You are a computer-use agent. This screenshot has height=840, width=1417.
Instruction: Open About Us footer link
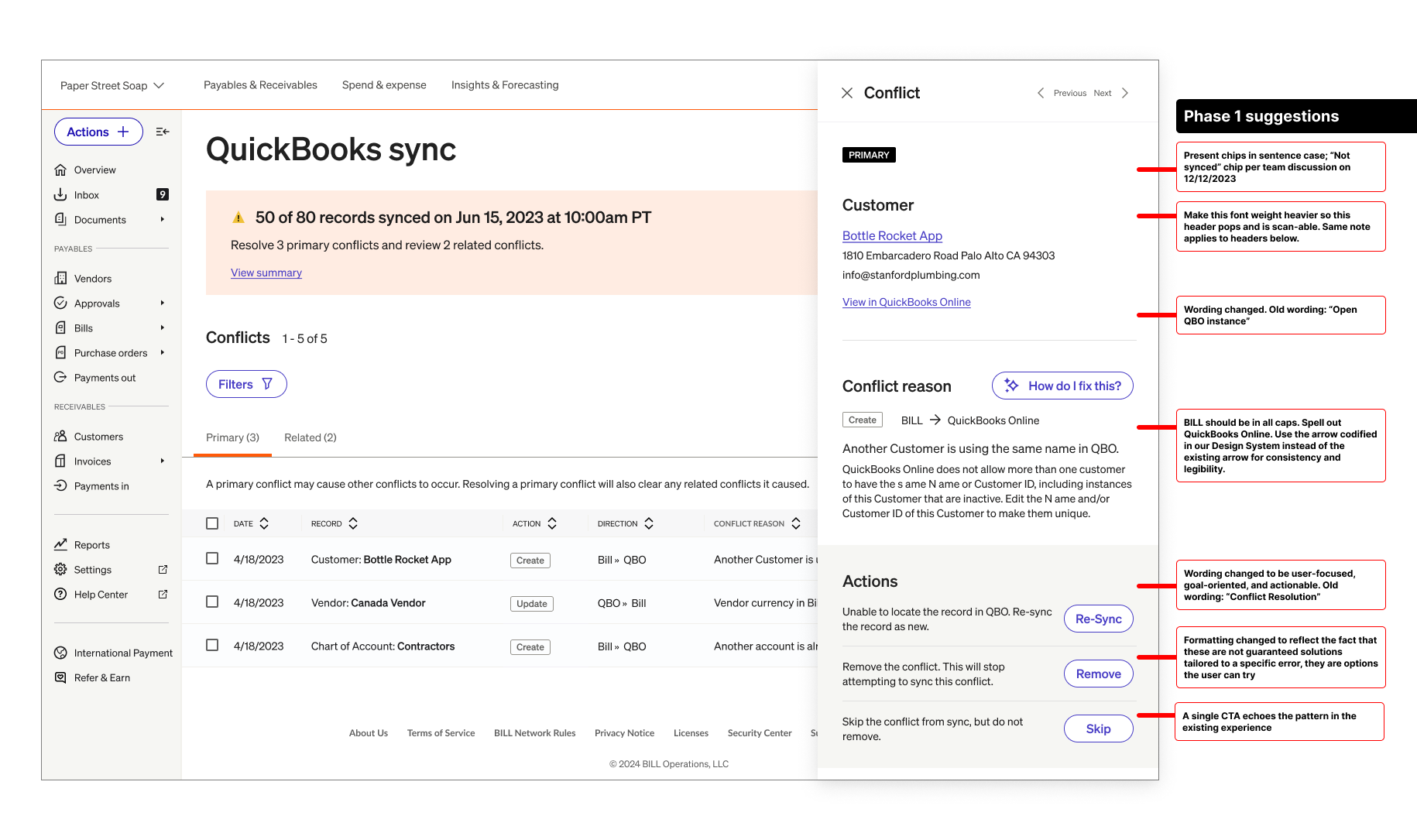[369, 733]
